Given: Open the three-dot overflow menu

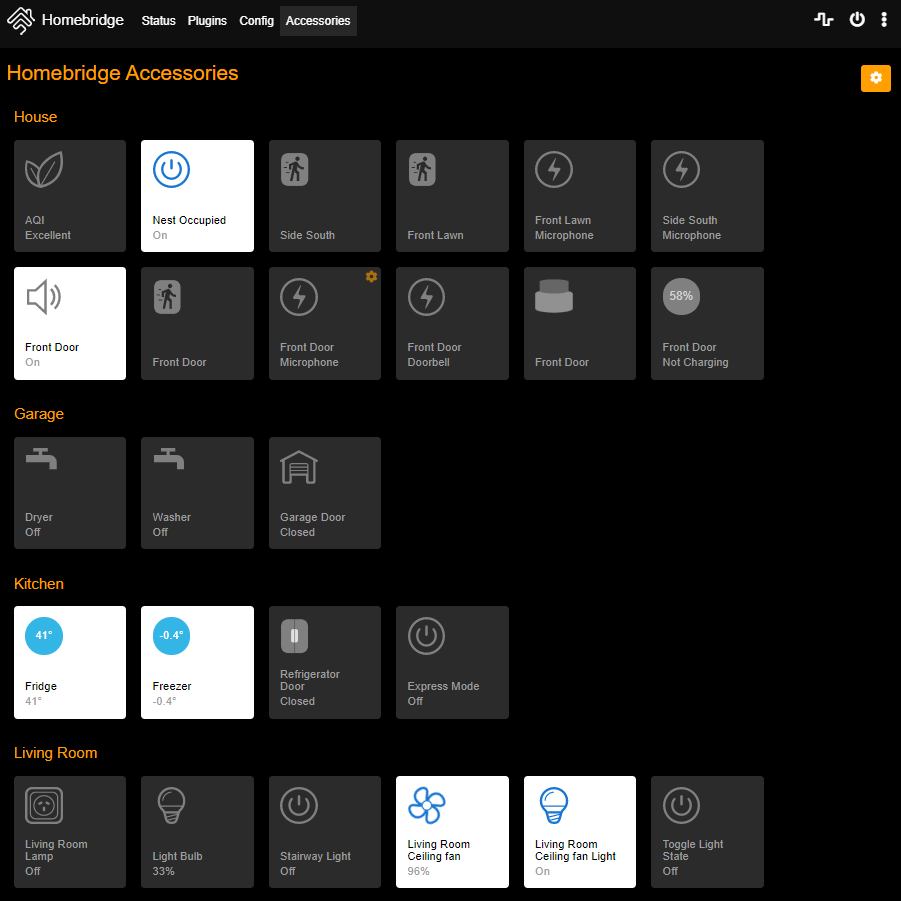Looking at the screenshot, I should [x=884, y=20].
